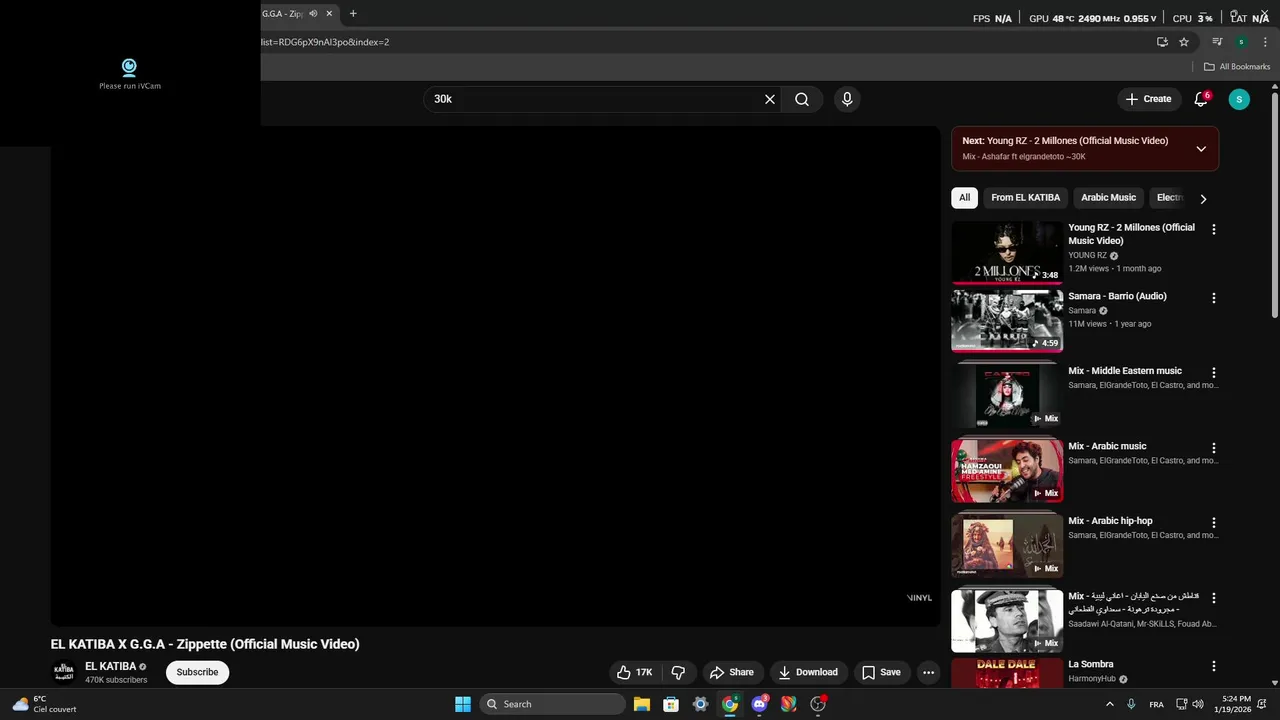Open YouTube notifications bell

tap(1201, 99)
